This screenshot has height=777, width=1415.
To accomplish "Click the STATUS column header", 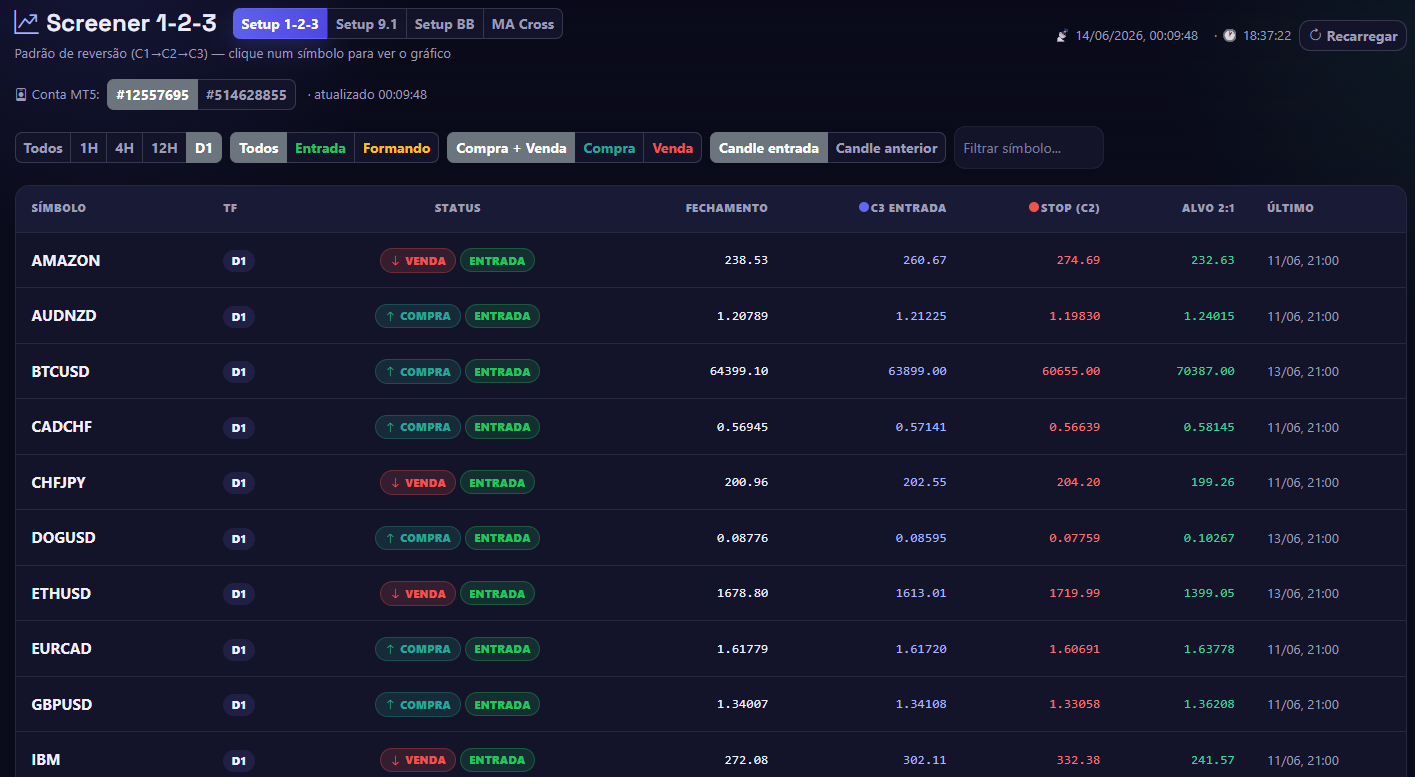I will [458, 208].
